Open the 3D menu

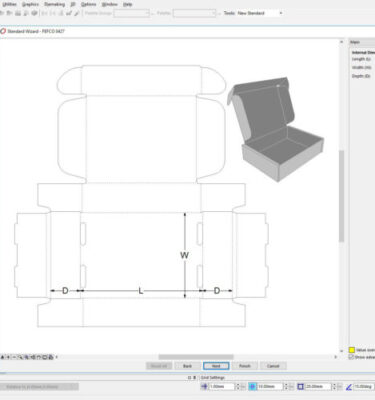[x=73, y=4]
